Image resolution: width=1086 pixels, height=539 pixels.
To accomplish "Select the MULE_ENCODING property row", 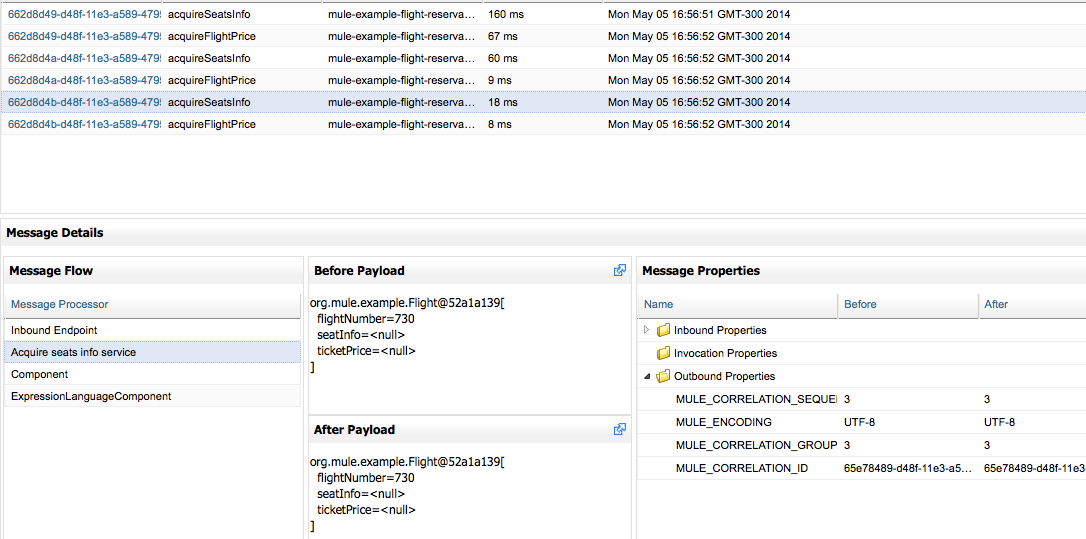I will (x=723, y=422).
